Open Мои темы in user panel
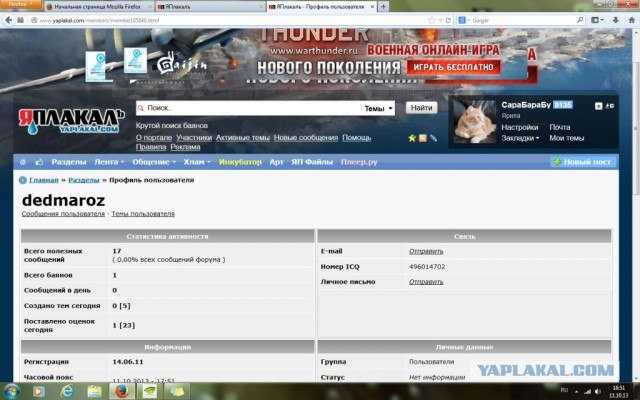640x400 pixels. tap(567, 138)
